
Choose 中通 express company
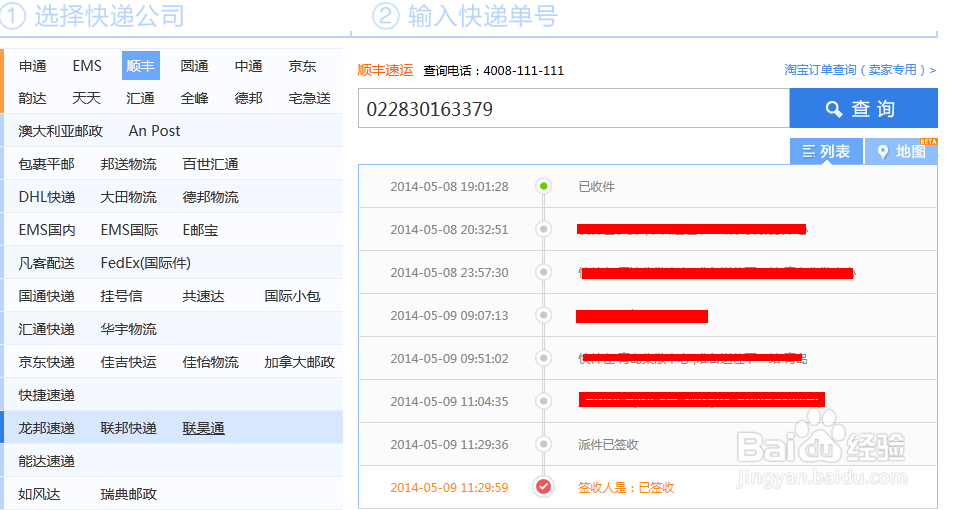pyautogui.click(x=249, y=66)
